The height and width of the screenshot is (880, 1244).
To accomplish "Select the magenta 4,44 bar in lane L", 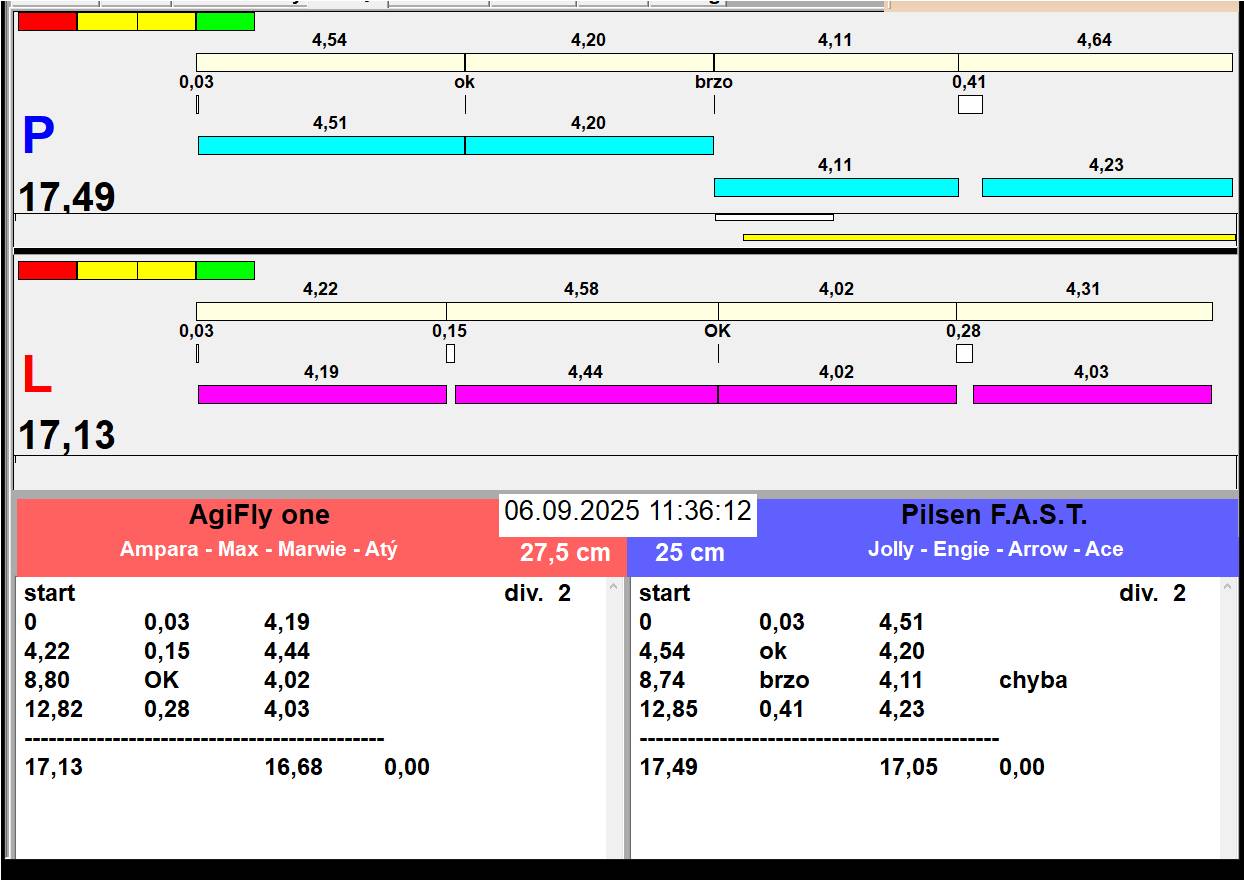I will [586, 394].
